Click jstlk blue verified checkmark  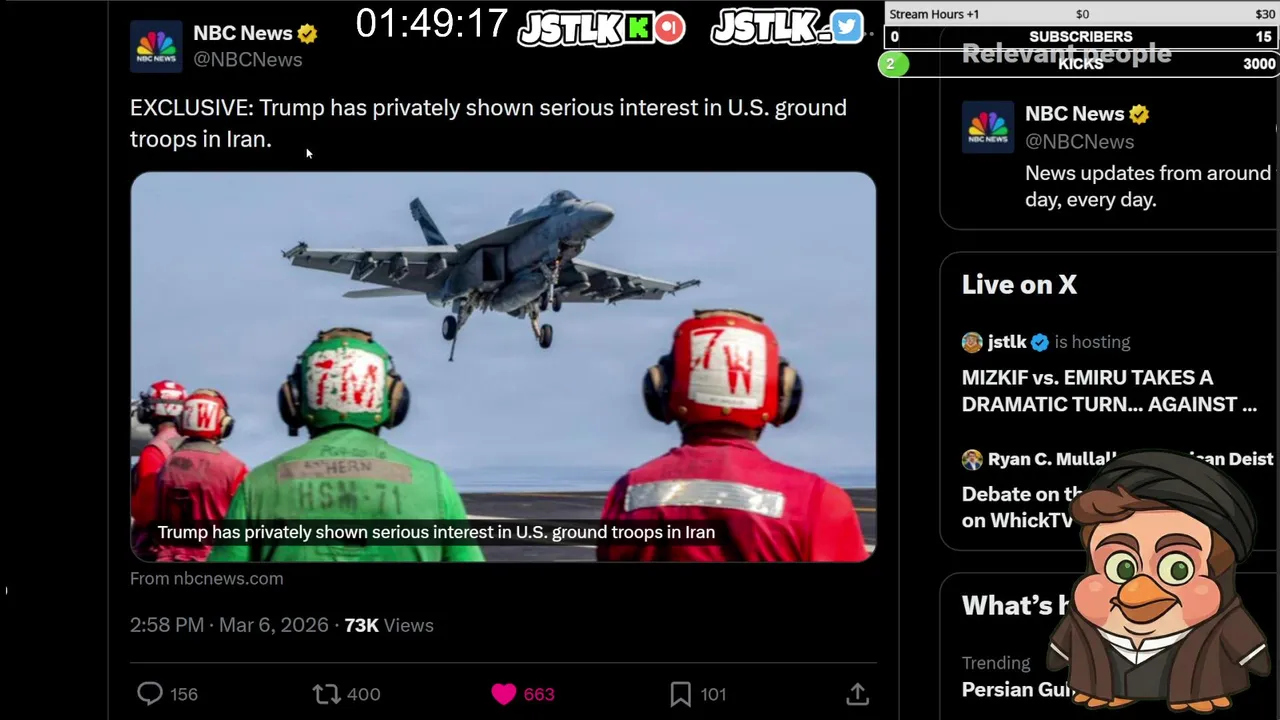1040,343
